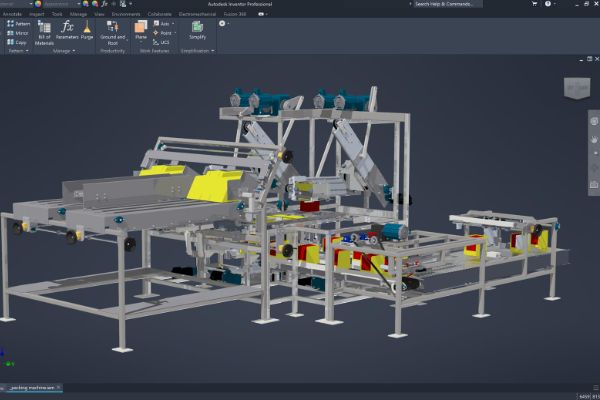Click the Pattern component tool
The image size is (600, 400).
click(x=17, y=23)
